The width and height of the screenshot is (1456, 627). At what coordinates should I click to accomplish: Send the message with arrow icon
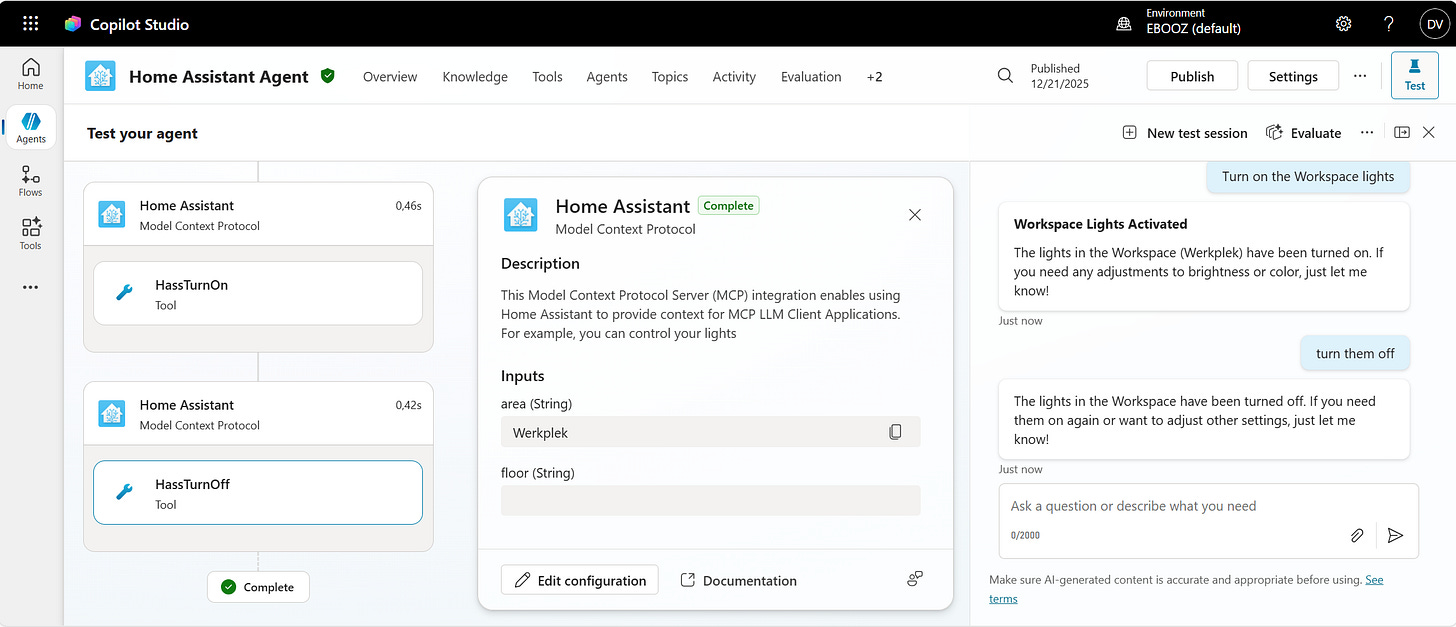coord(1396,535)
